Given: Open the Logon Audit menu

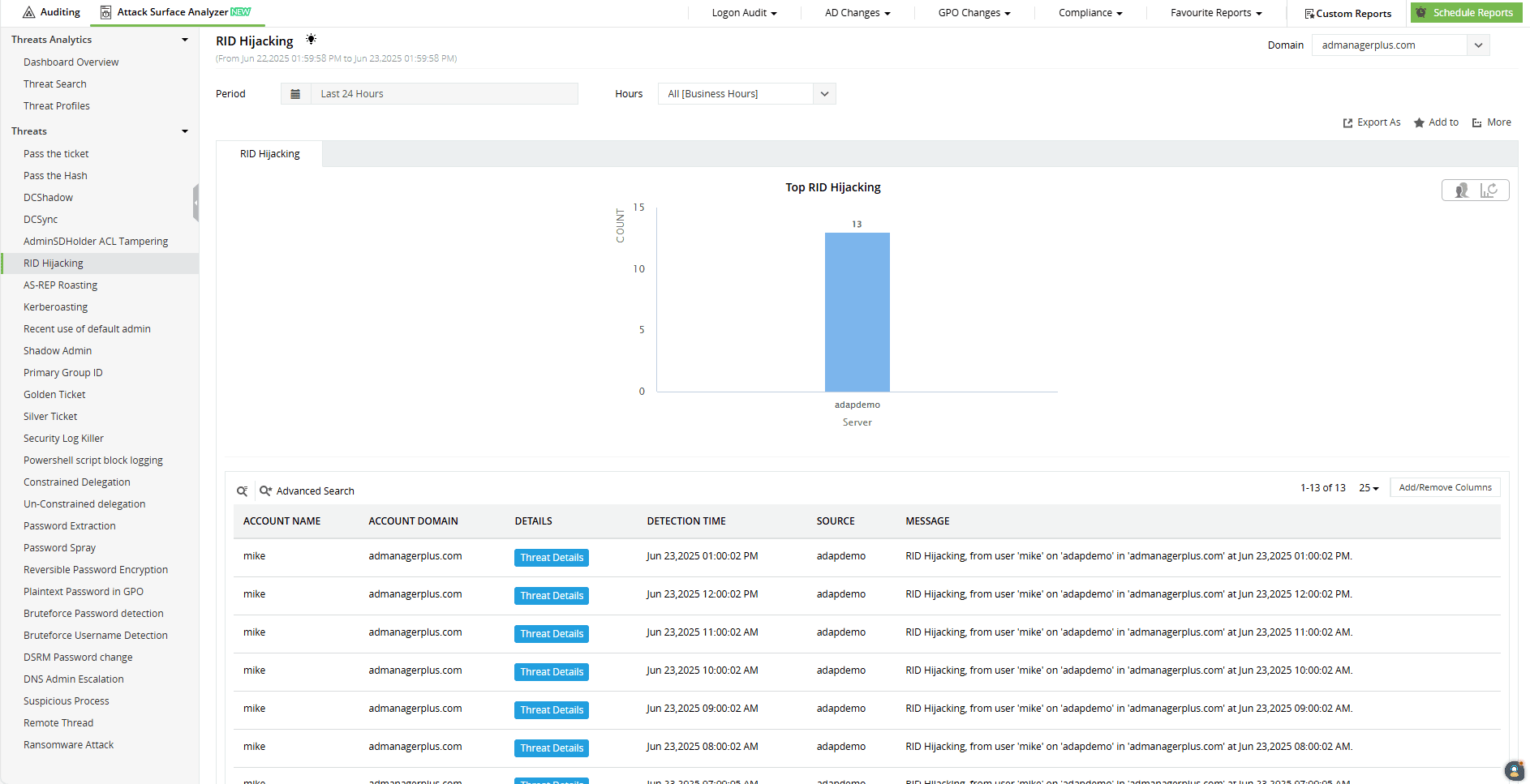Looking at the screenshot, I should point(744,13).
